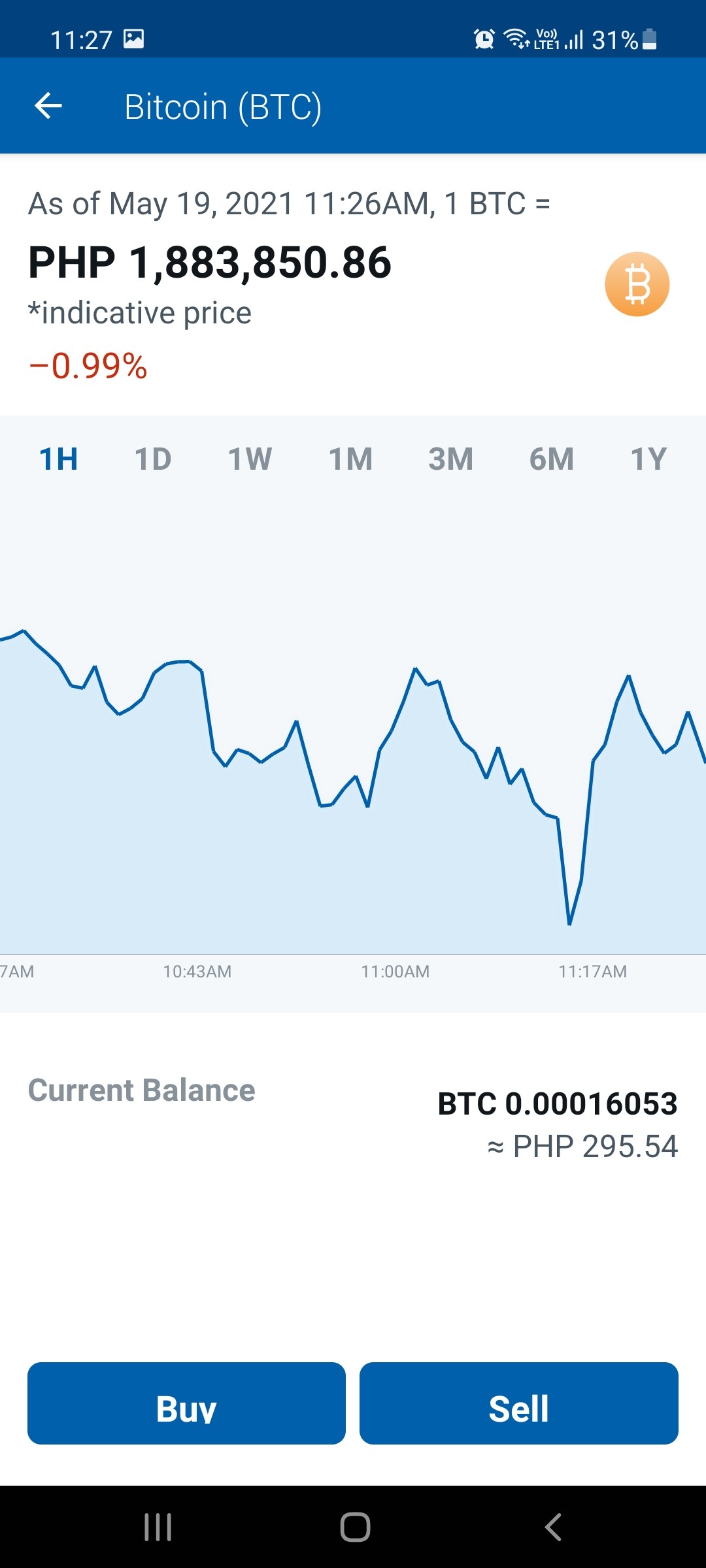Open Android recent apps button
Screen dimensions: 706x1568
coord(158,1527)
